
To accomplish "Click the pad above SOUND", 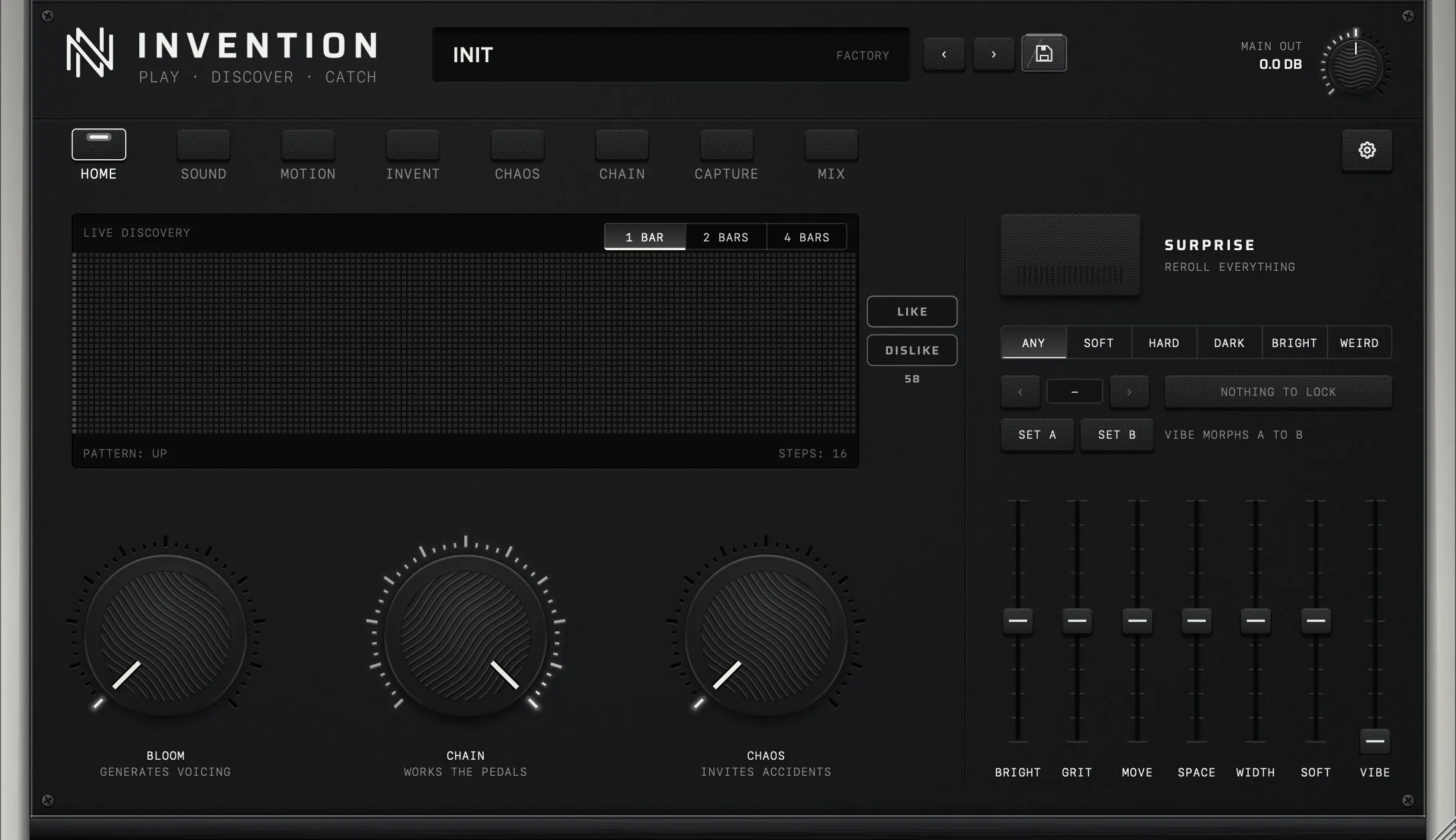I will coord(203,145).
